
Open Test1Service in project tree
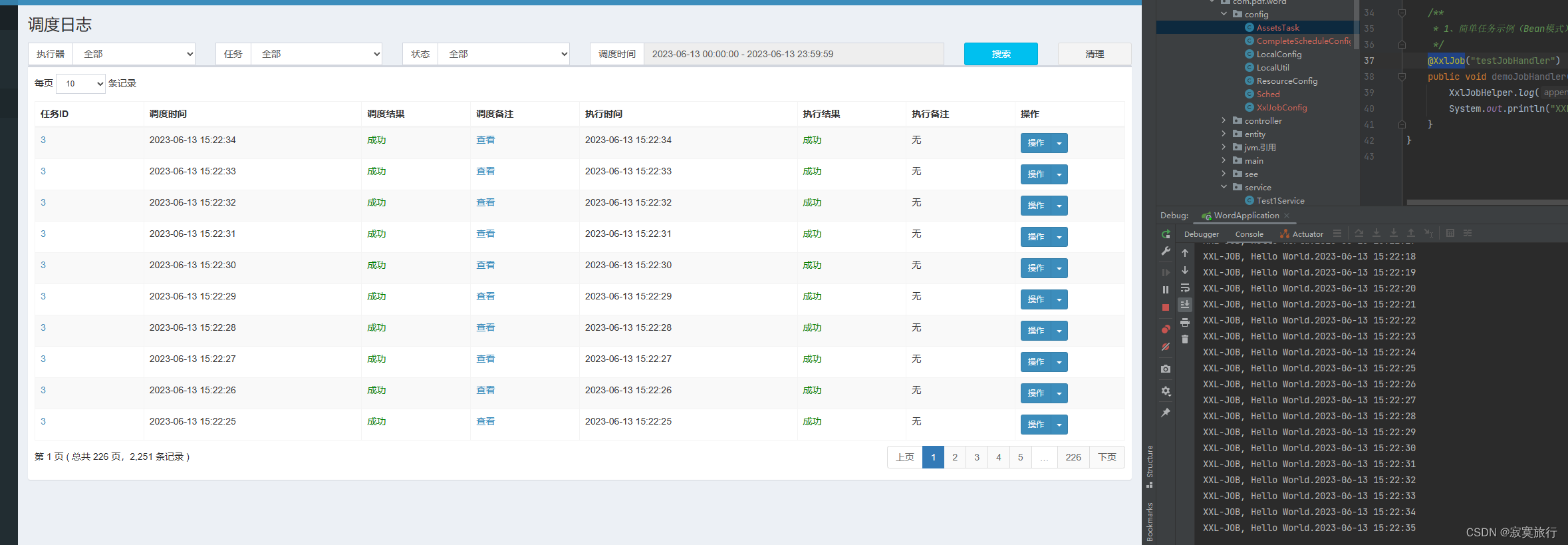1280,200
